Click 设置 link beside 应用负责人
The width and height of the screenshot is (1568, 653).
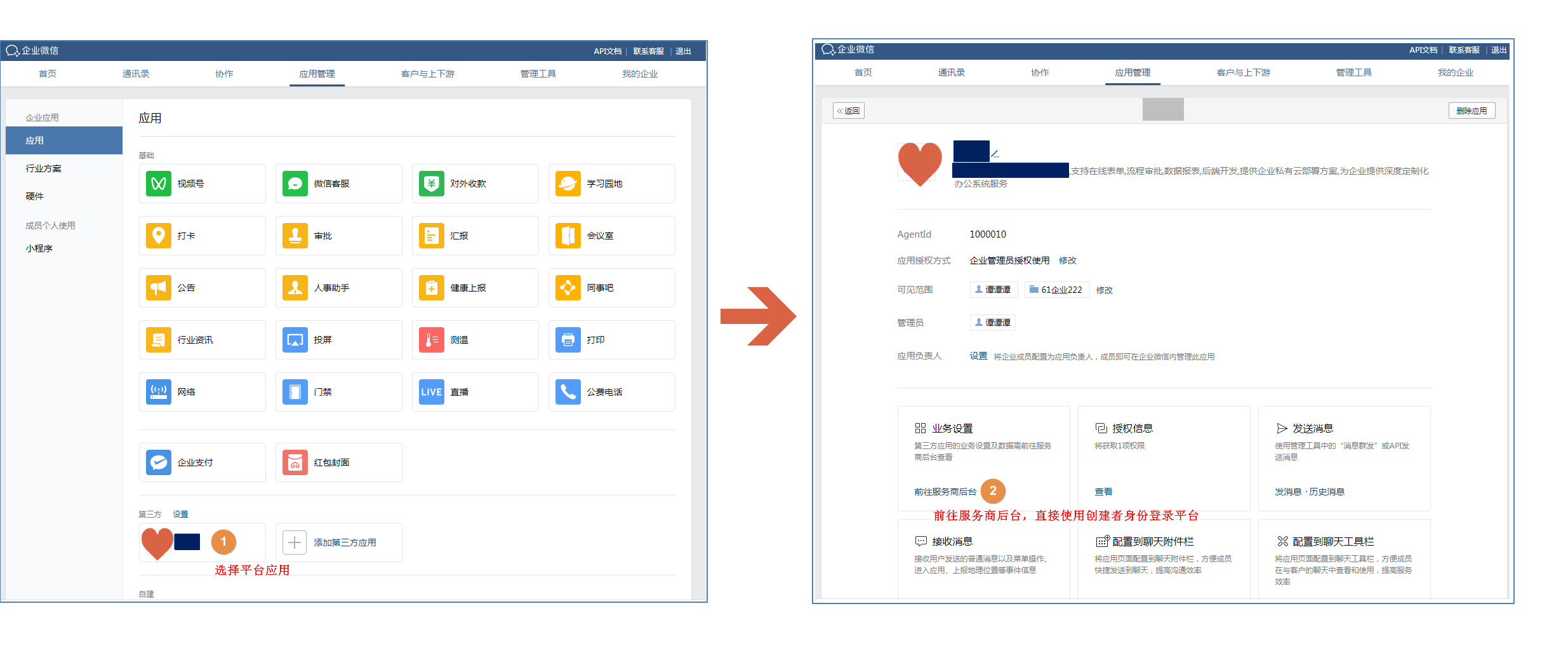(978, 356)
